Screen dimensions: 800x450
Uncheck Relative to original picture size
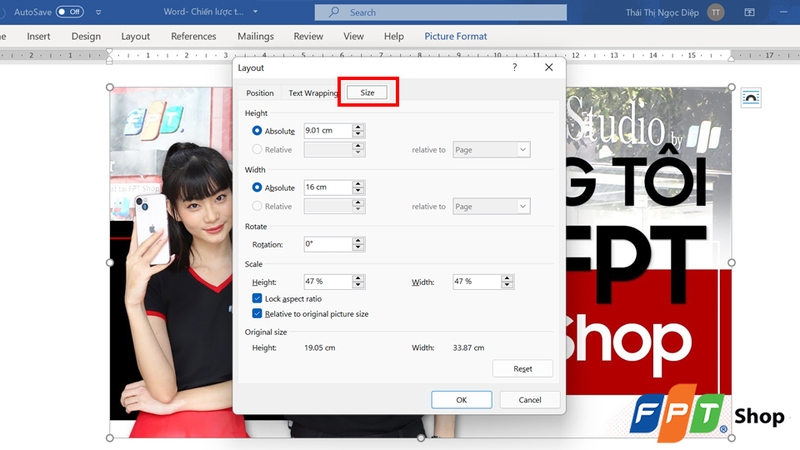(x=257, y=313)
